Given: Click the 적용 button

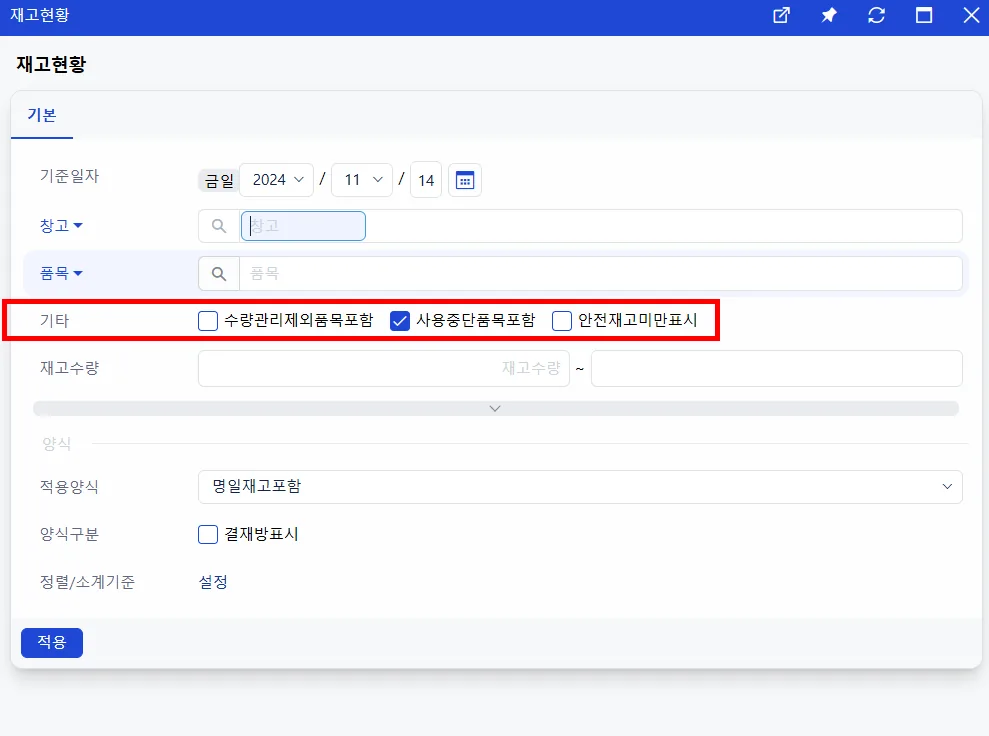Looking at the screenshot, I should click(52, 643).
